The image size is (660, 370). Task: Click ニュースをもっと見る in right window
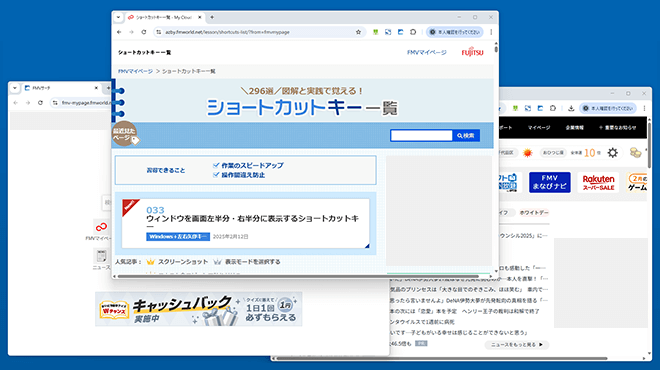click(x=516, y=345)
